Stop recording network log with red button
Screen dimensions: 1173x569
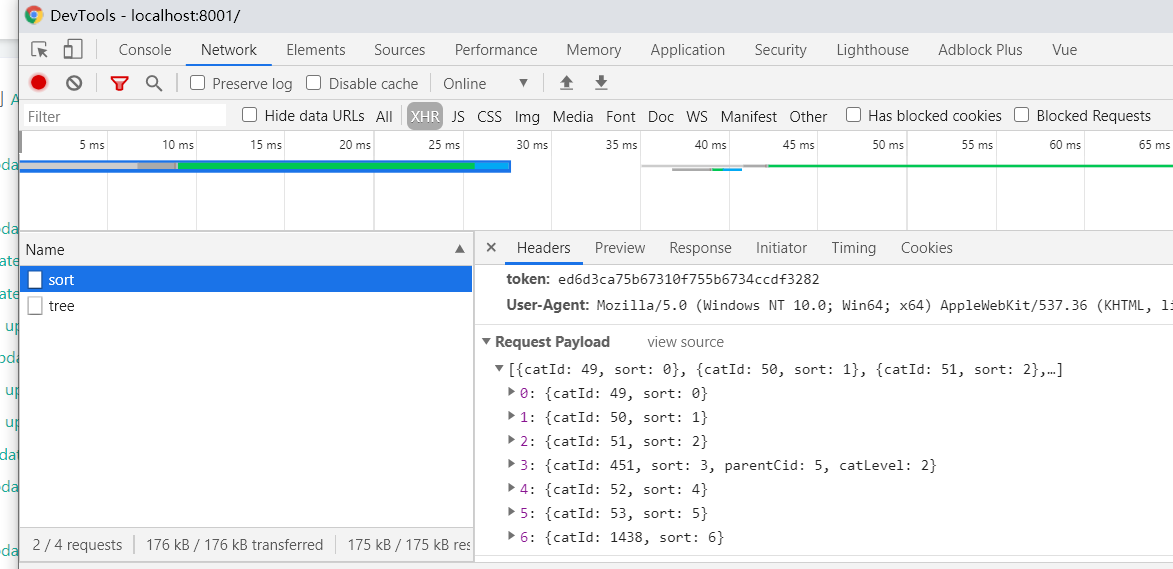39,83
